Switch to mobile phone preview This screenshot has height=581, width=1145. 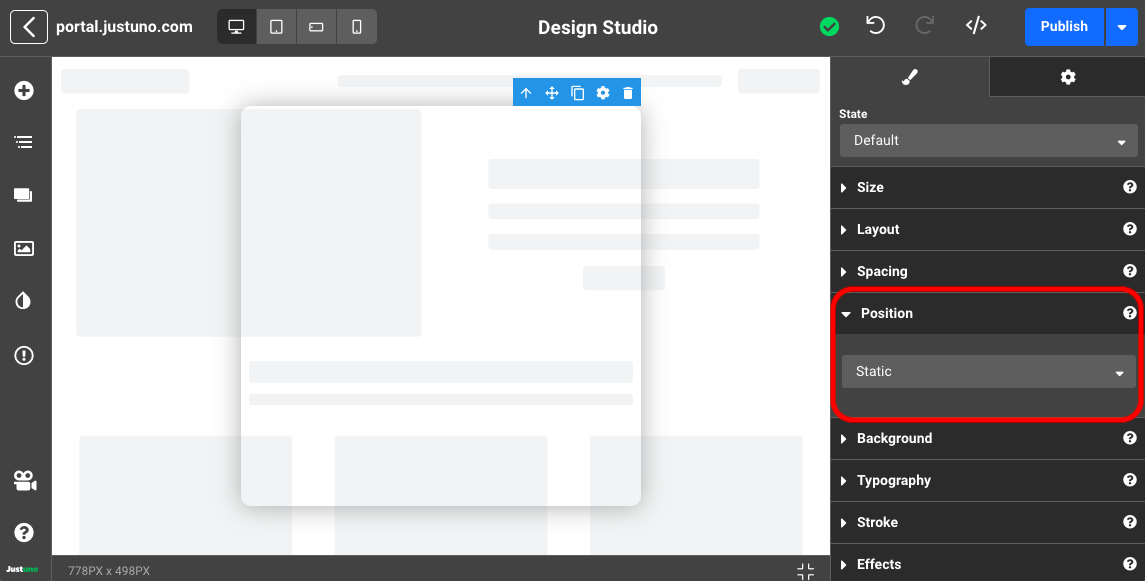[357, 27]
